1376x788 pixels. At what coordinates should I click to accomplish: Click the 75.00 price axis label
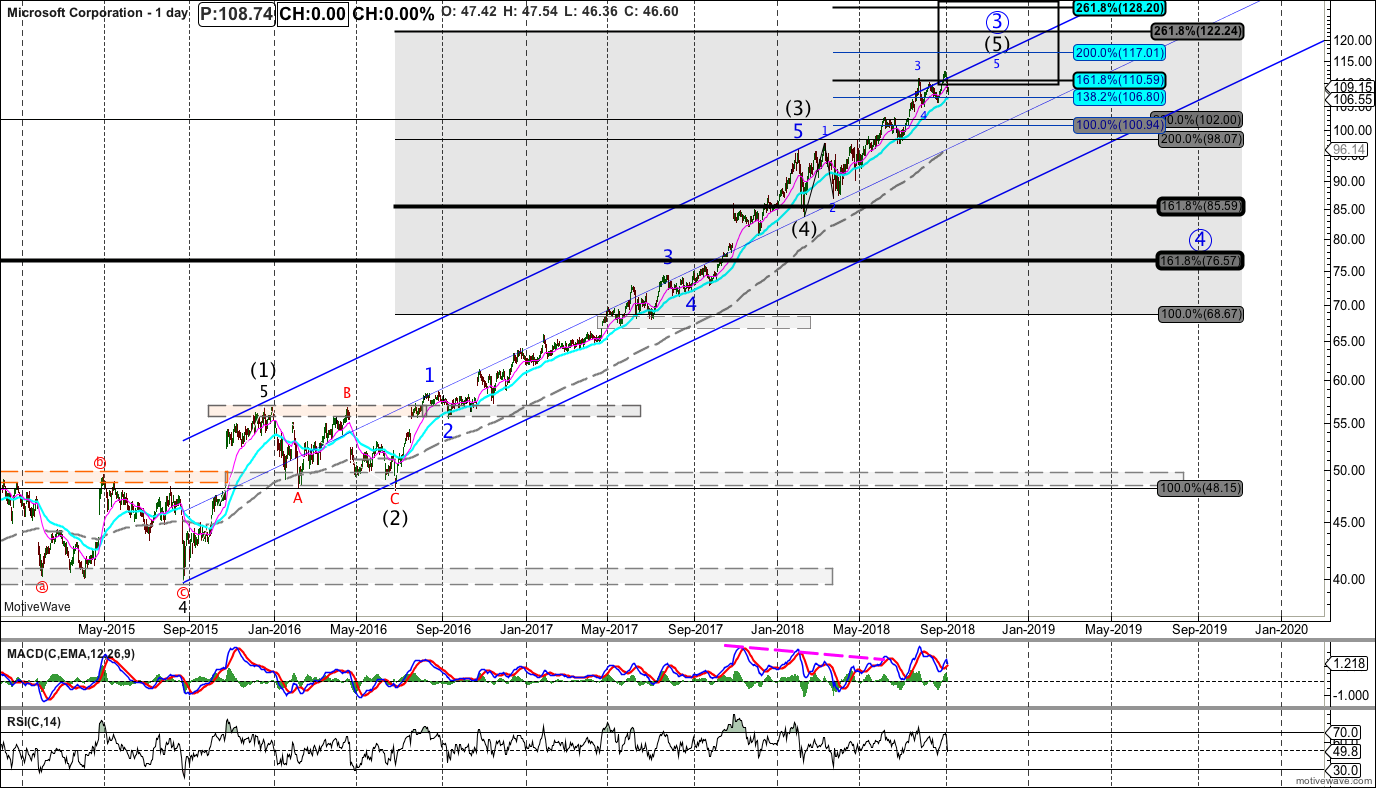(1350, 271)
